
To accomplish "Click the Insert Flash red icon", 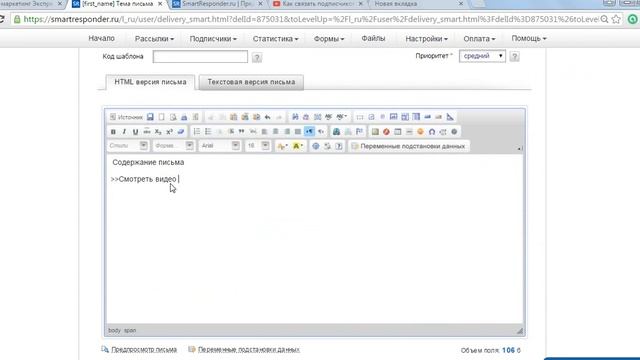I will point(386,132).
